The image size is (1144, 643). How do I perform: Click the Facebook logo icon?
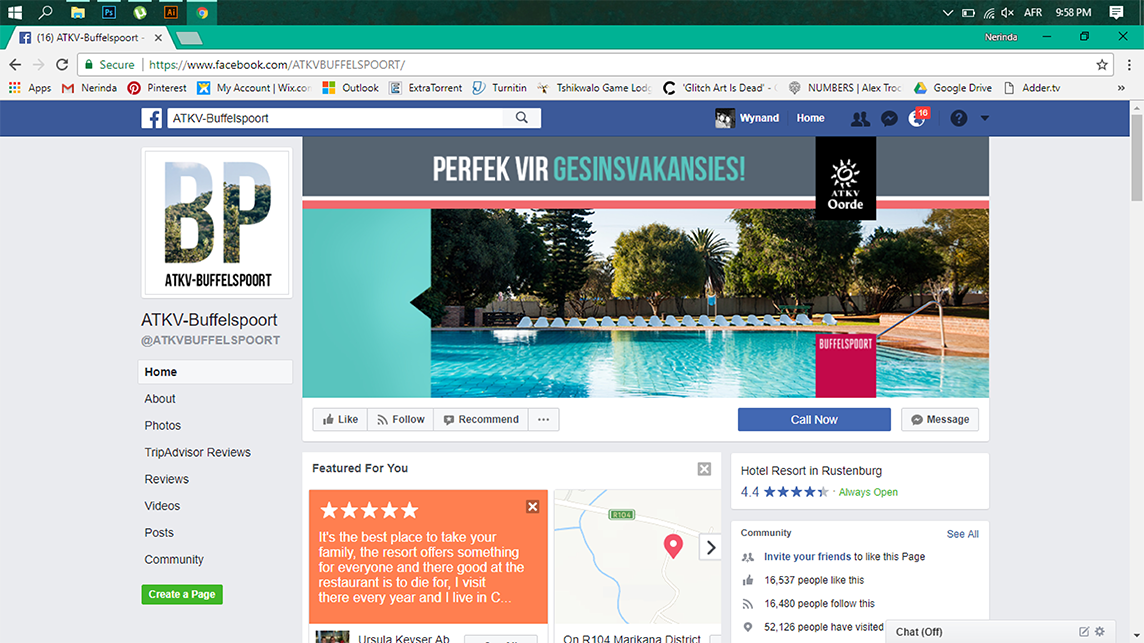coord(152,118)
